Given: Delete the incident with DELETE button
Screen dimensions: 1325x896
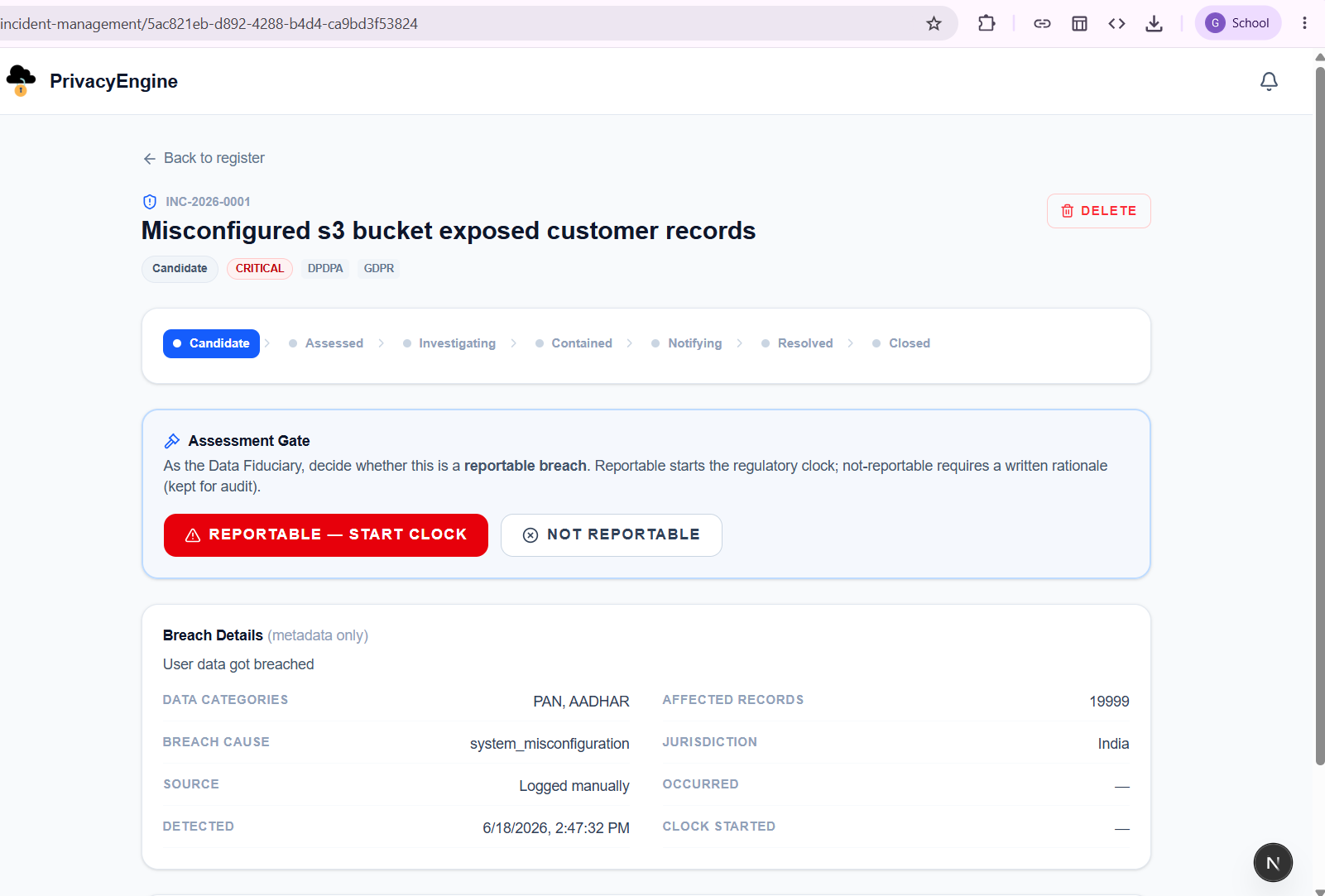Looking at the screenshot, I should [x=1098, y=211].
